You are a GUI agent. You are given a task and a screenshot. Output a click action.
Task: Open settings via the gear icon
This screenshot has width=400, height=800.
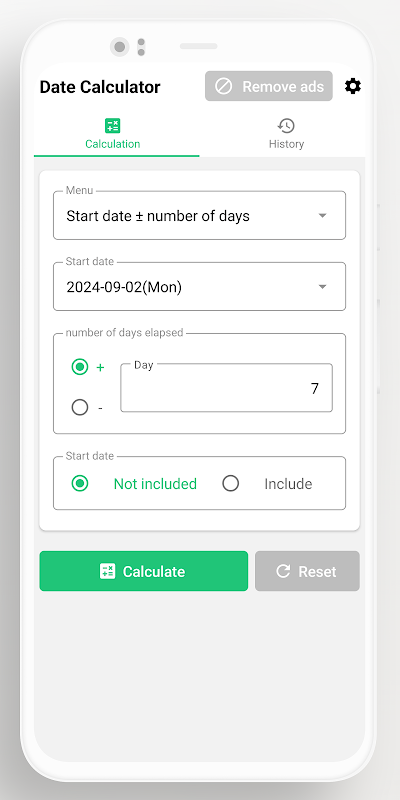pyautogui.click(x=353, y=86)
